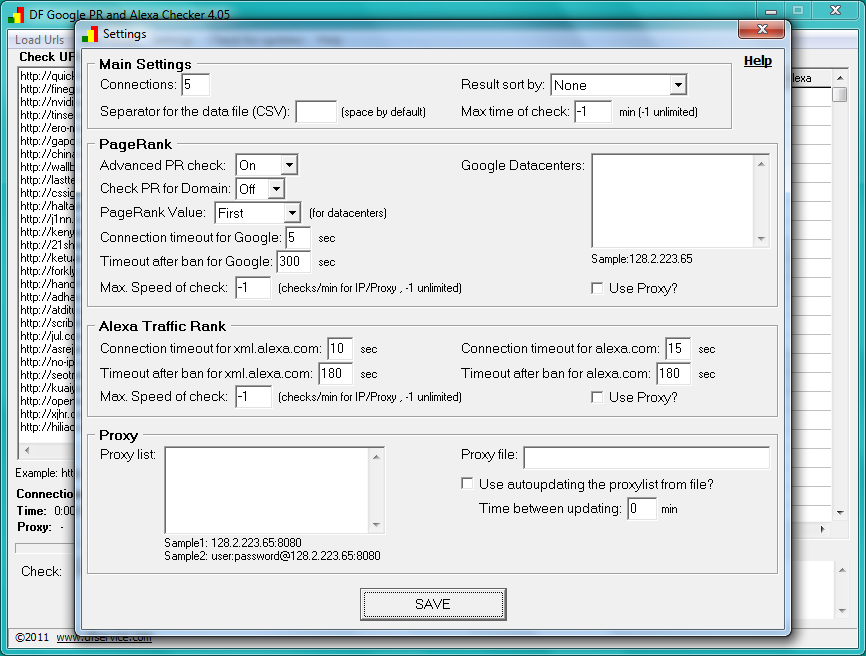Click the "Sample2: user:password@128.2.223.65:8080" text

pos(272,556)
